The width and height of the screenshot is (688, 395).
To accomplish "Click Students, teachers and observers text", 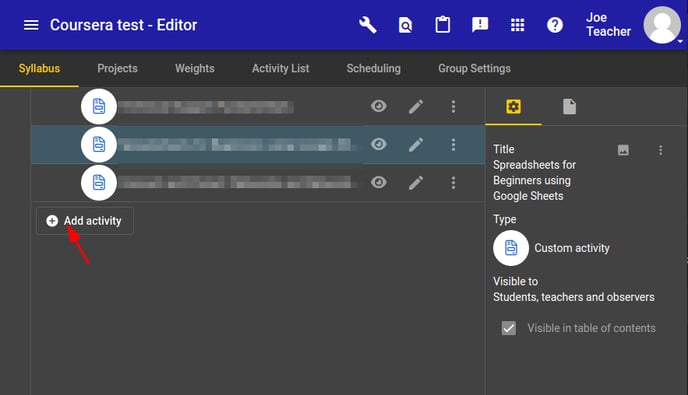I will pos(573,297).
